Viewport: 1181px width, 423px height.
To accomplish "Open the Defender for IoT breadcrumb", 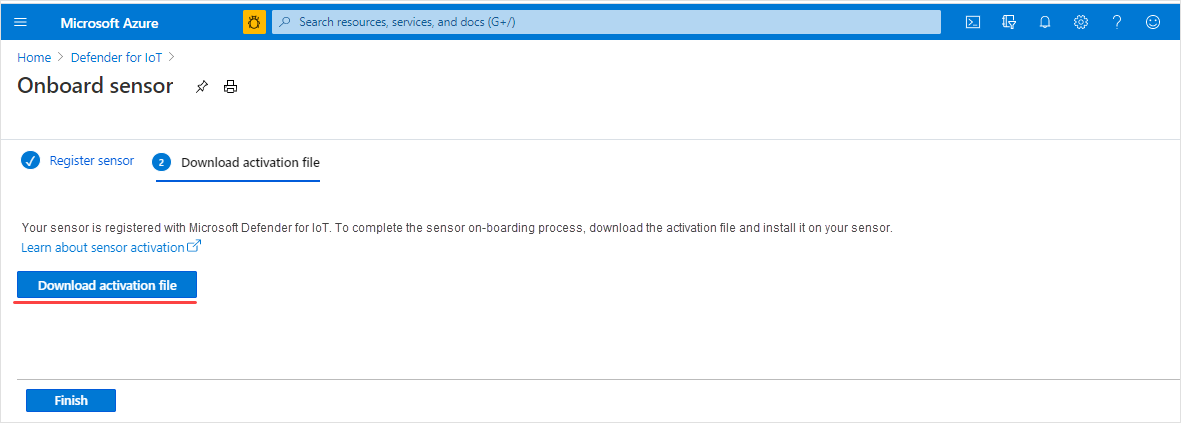I will pyautogui.click(x=116, y=57).
